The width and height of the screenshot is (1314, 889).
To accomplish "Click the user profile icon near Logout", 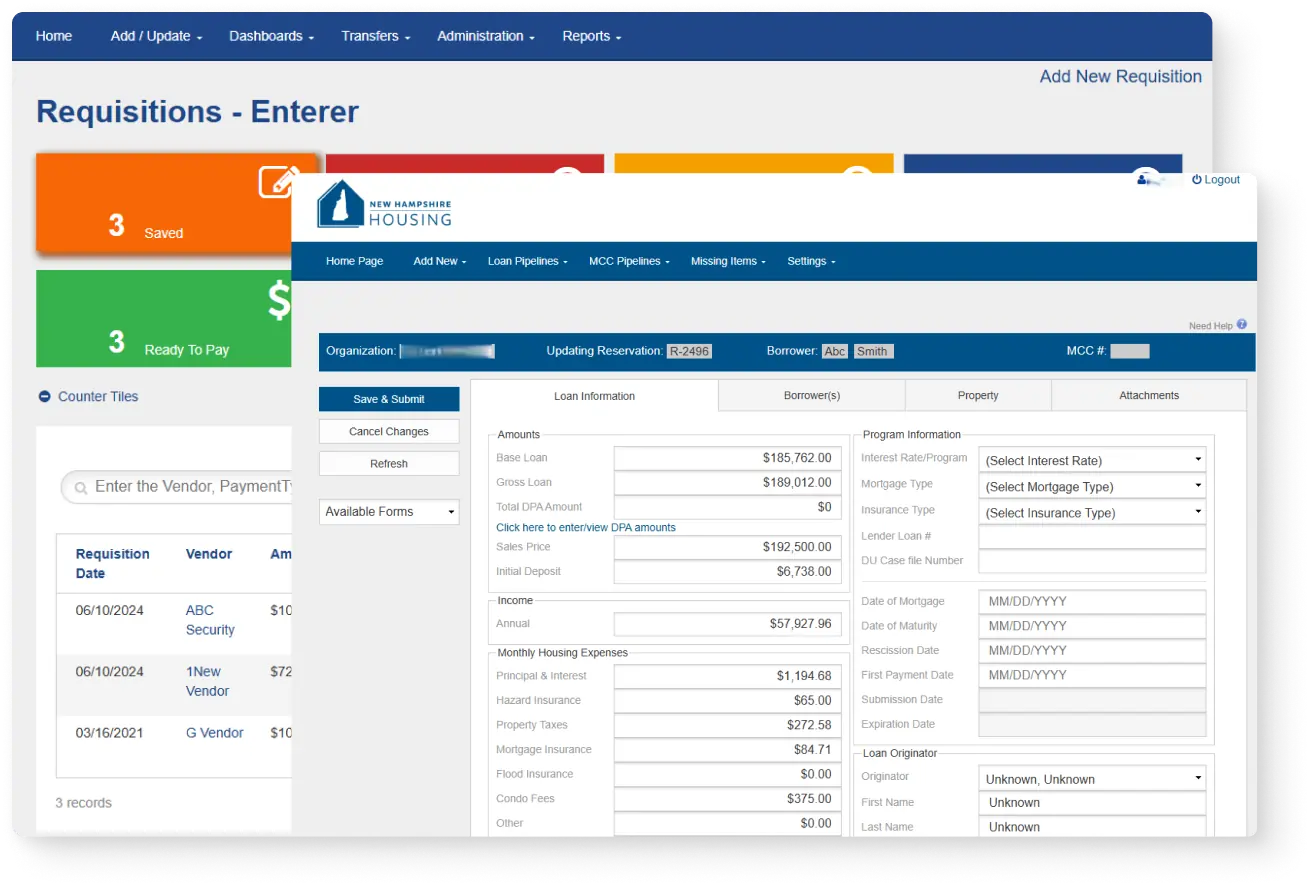I will click(x=1143, y=179).
